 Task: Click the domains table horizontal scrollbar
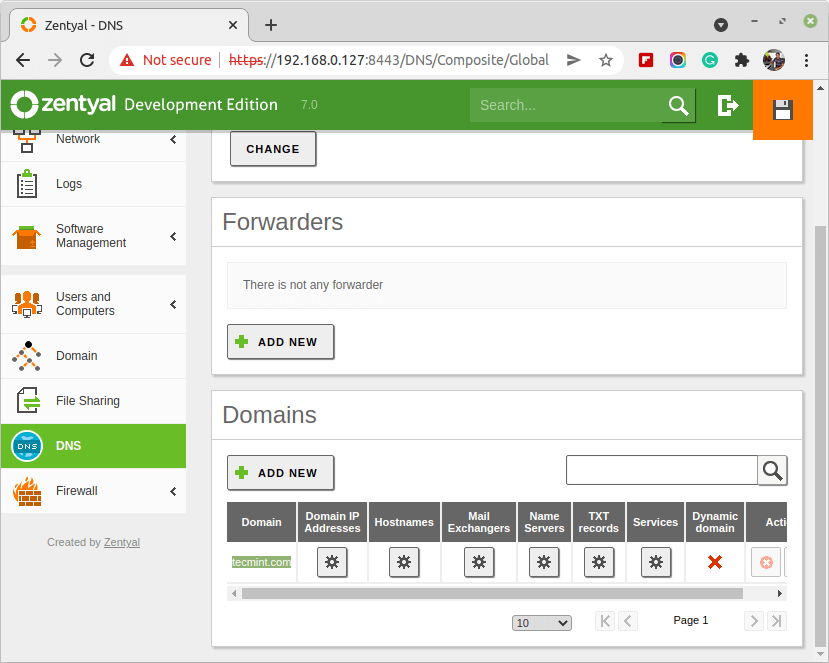(x=492, y=594)
